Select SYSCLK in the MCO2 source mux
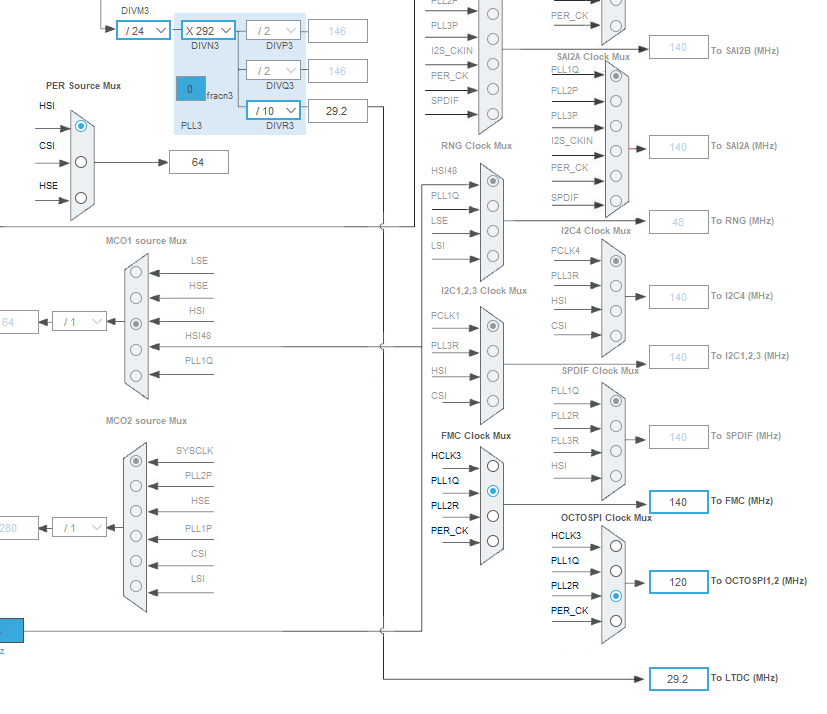This screenshot has height=714, width=827. click(136, 461)
